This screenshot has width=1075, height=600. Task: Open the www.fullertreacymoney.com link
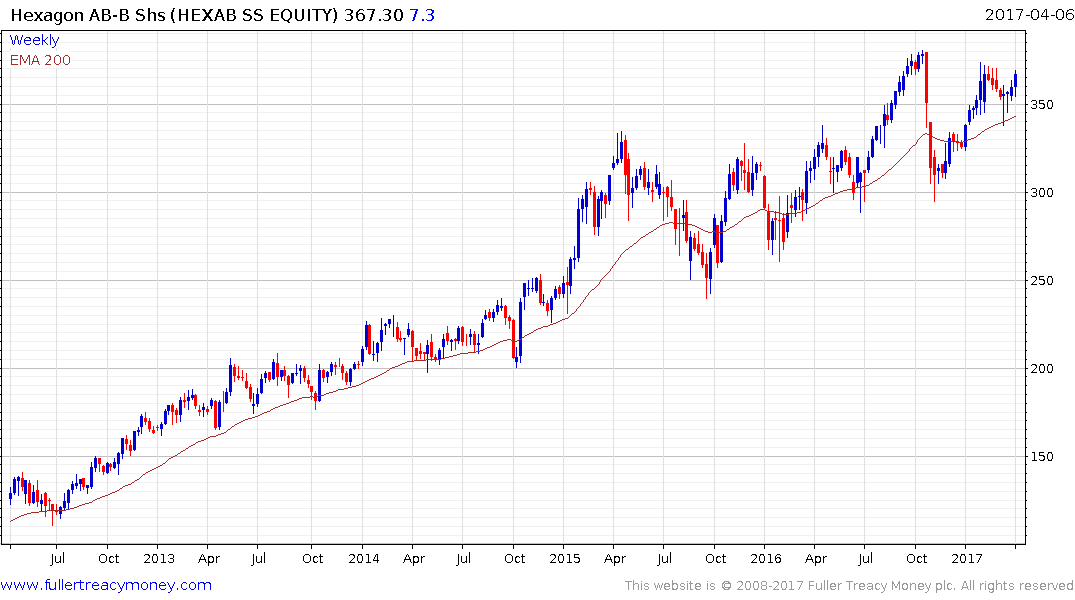point(106,585)
